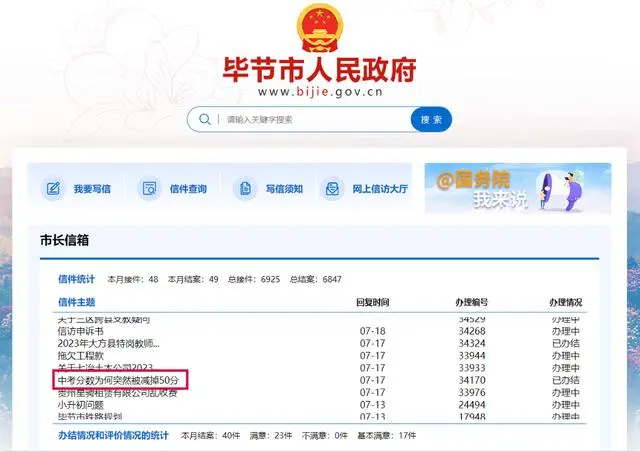The image size is (640, 452).
Task: Open the 我要写信 link
Action: 92,189
